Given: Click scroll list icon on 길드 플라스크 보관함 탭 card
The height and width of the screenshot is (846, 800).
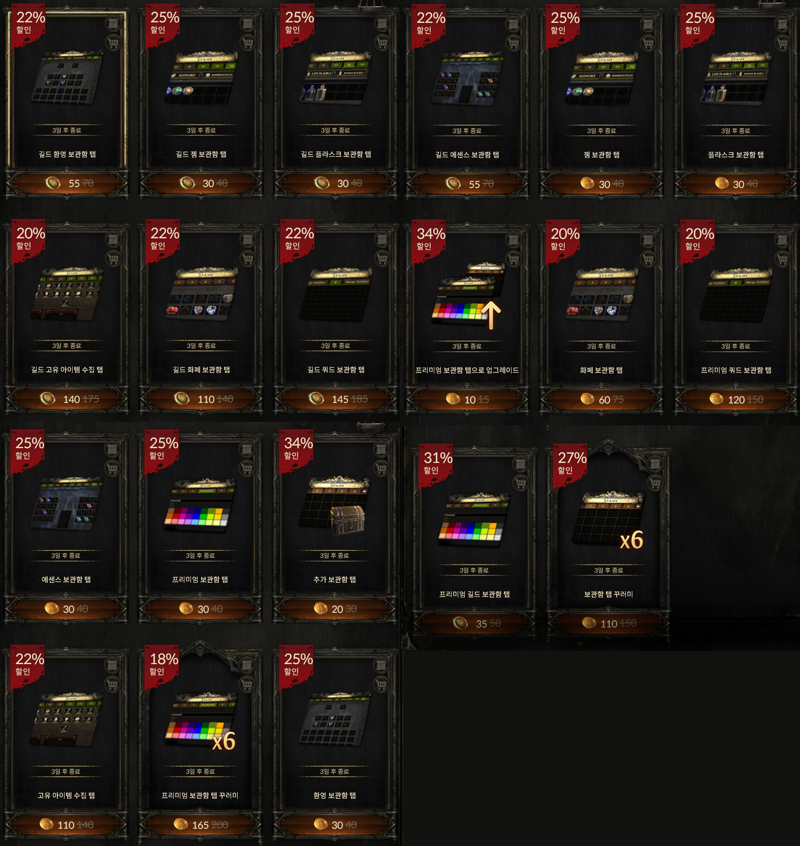Looking at the screenshot, I should (381, 24).
